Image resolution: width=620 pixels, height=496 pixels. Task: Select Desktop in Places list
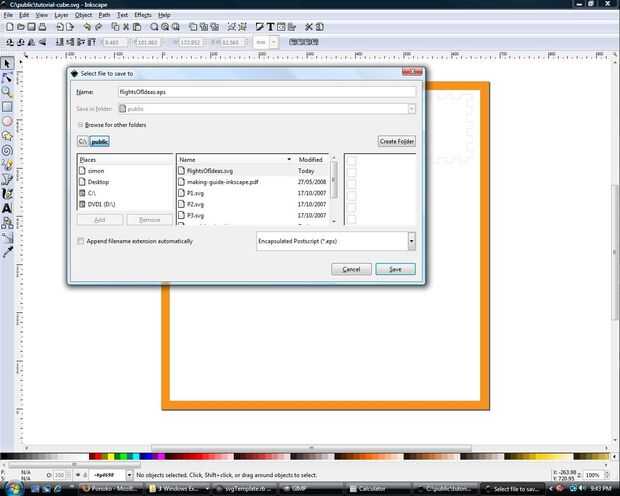pyautogui.click(x=125, y=182)
